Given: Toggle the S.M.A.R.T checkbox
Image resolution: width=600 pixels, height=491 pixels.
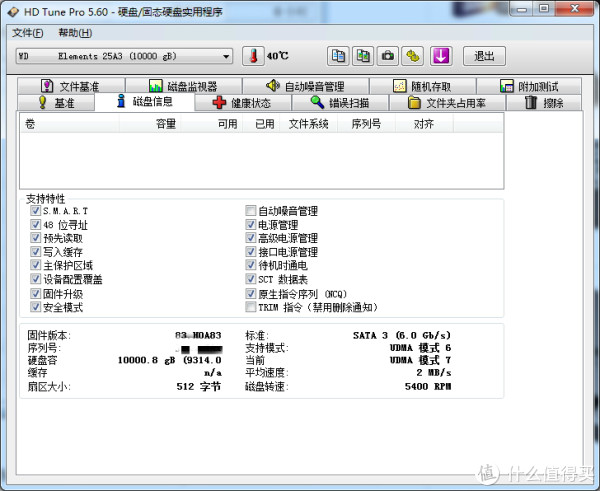Looking at the screenshot, I should click(36, 210).
